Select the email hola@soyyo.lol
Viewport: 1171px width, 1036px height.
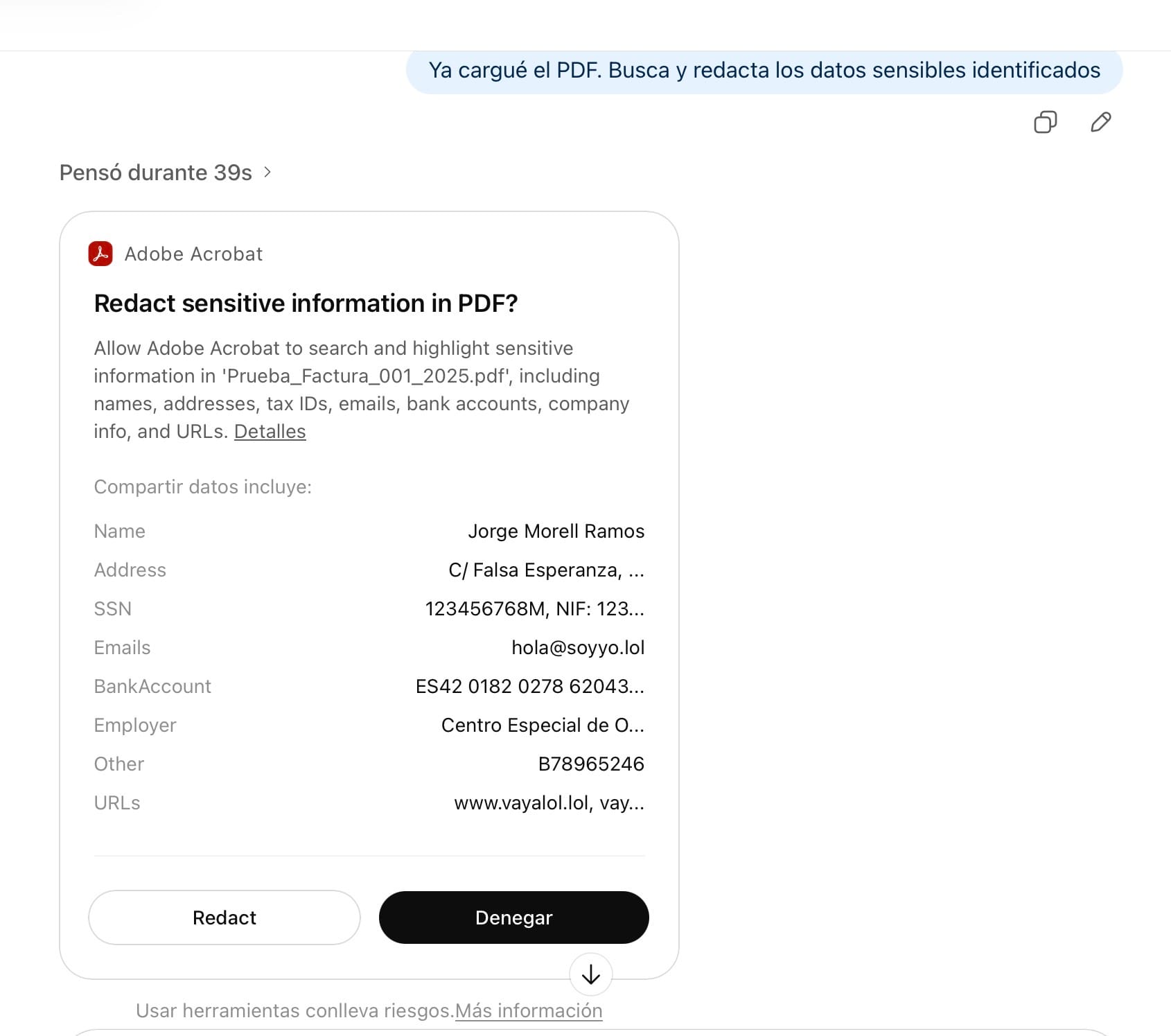(x=578, y=647)
